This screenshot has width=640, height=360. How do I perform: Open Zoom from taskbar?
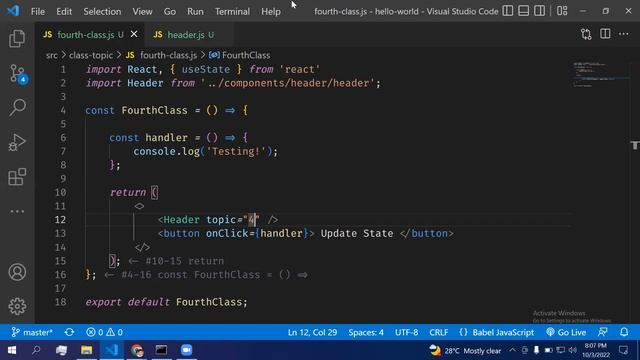tap(187, 350)
